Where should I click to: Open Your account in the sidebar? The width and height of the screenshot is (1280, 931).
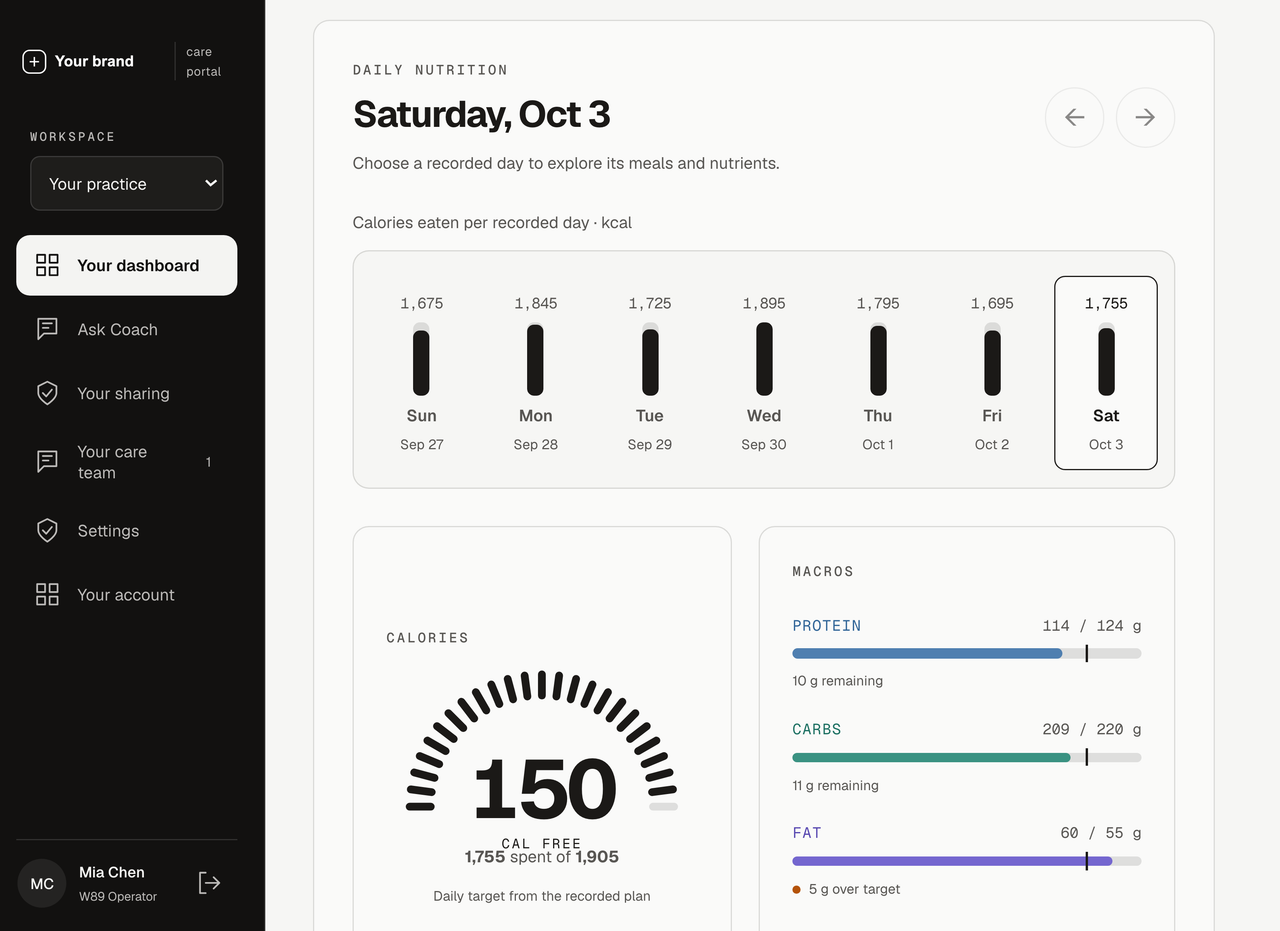point(127,594)
